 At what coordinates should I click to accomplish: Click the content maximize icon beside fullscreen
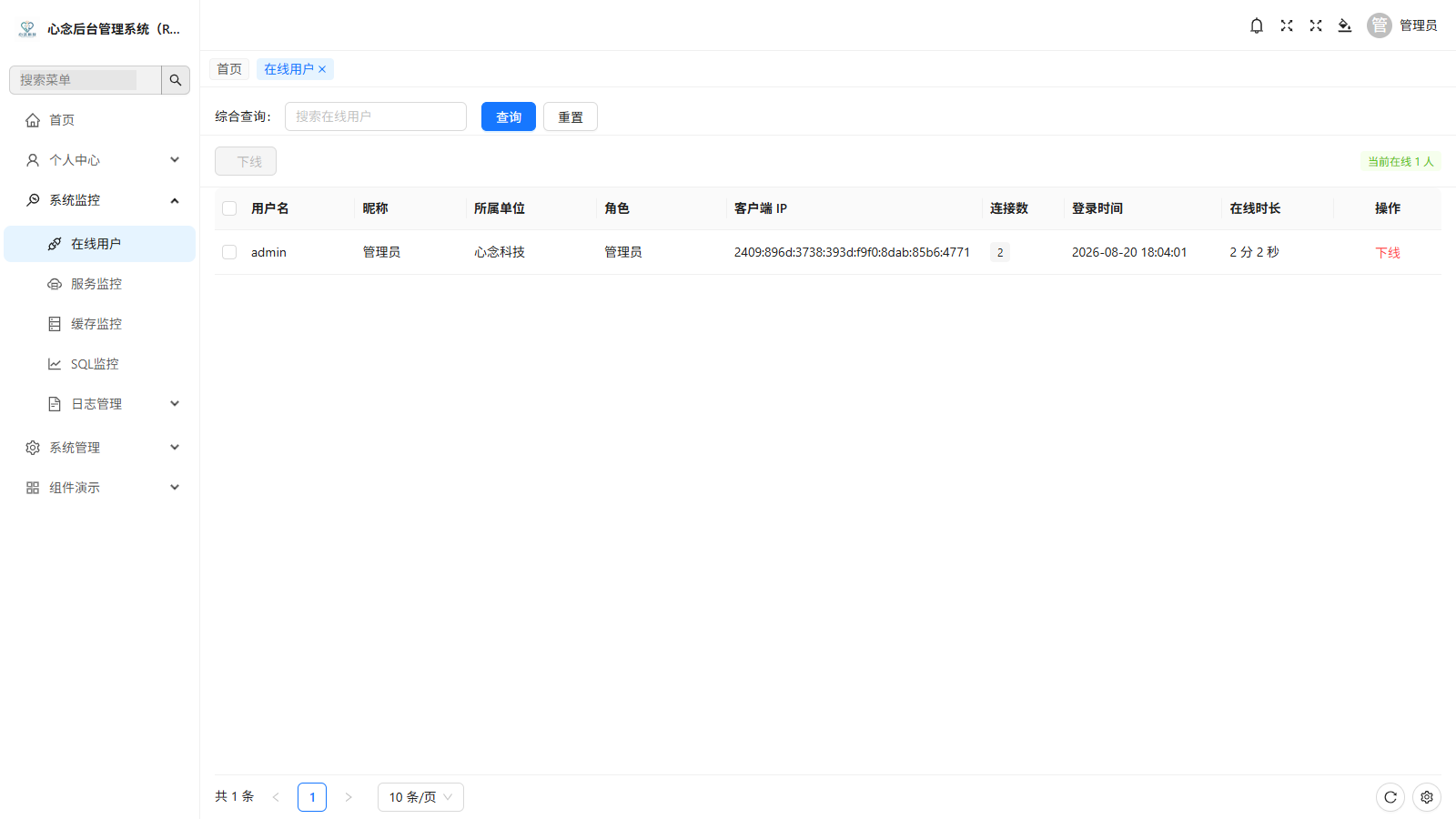pyautogui.click(x=1316, y=25)
